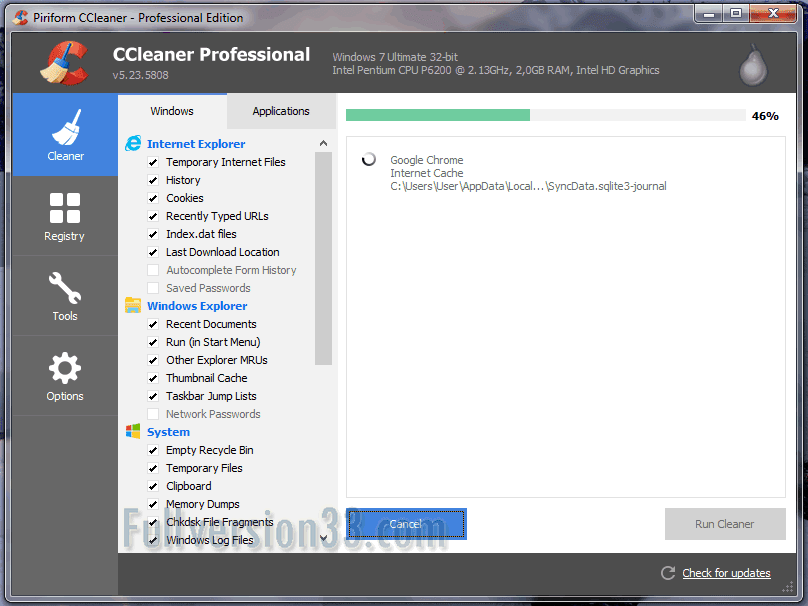Viewport: 808px width, 606px height.
Task: Click the Google Chrome result text
Action: click(x=427, y=160)
